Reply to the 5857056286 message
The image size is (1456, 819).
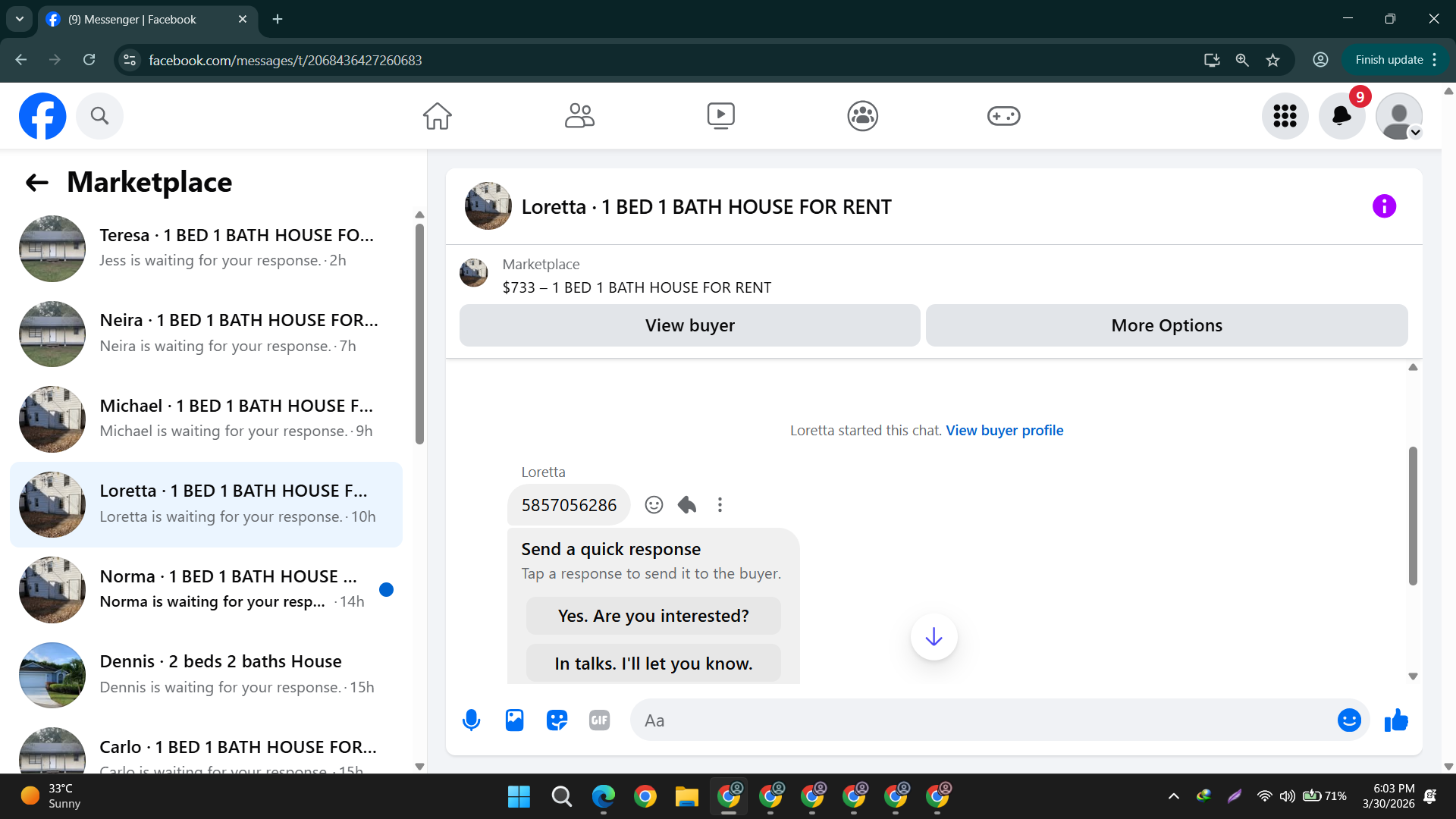pos(687,504)
